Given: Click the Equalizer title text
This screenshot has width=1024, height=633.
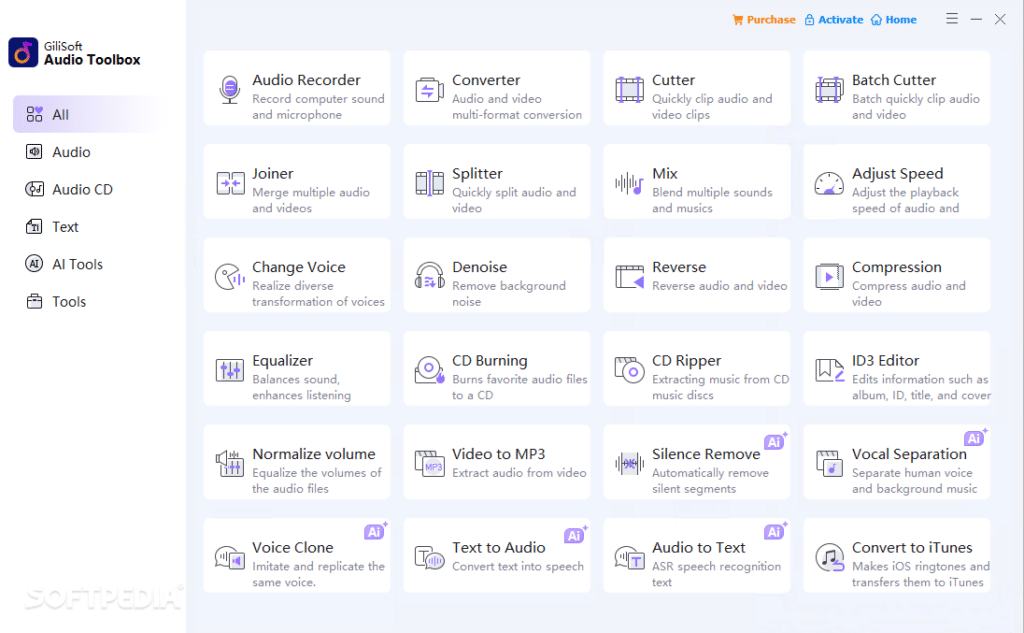Looking at the screenshot, I should [x=282, y=361].
